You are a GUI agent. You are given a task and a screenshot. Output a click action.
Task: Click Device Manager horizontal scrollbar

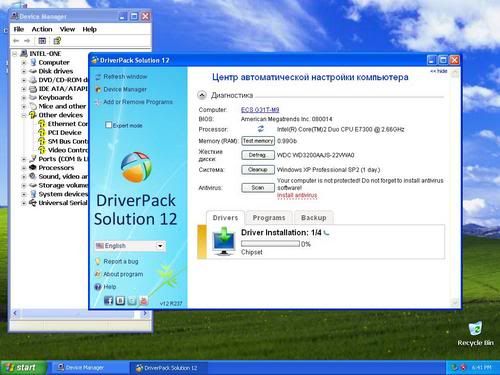(x=80, y=313)
